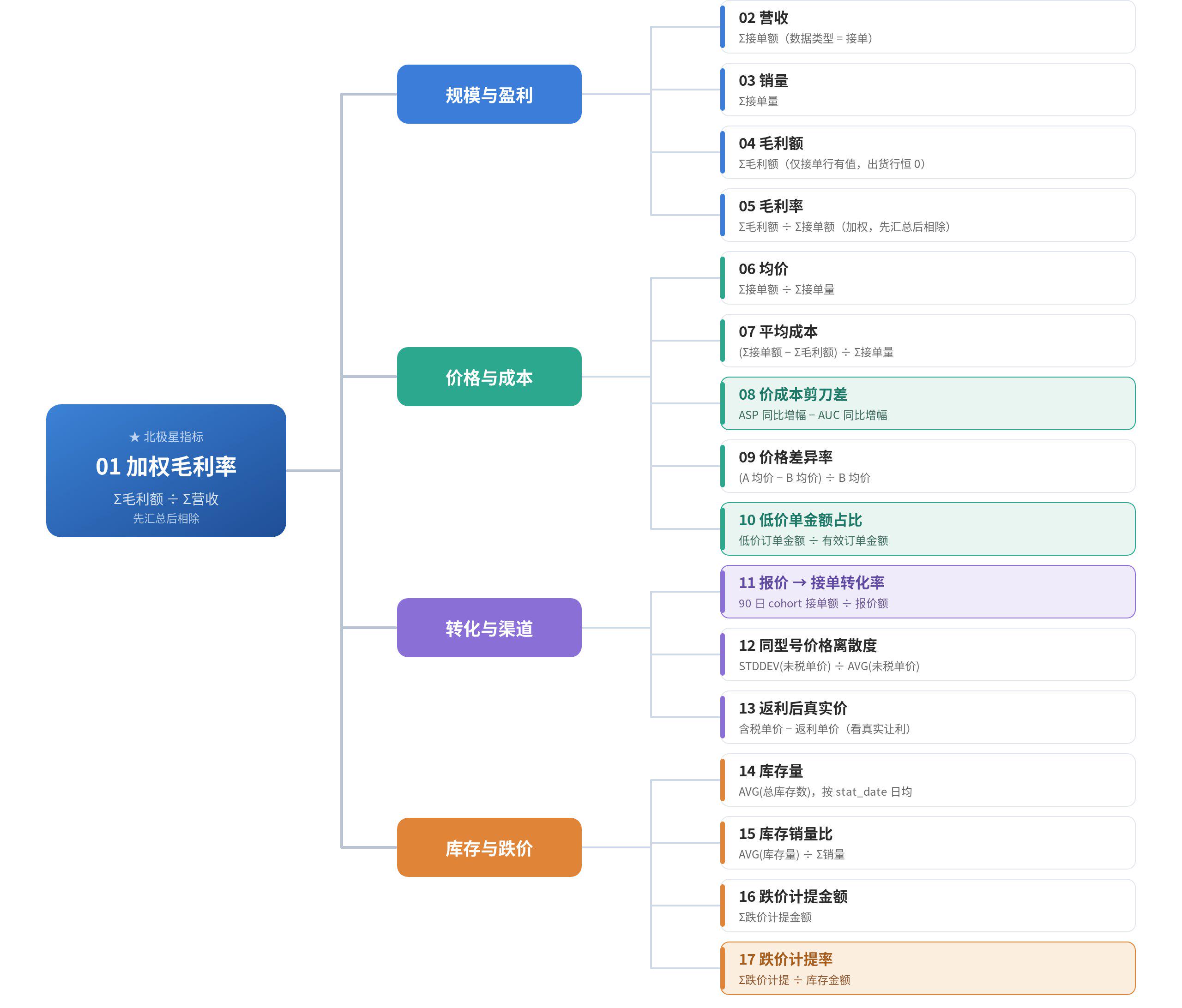Select the 09 价格差异率 card
The image size is (1182, 1008).
coord(928,466)
